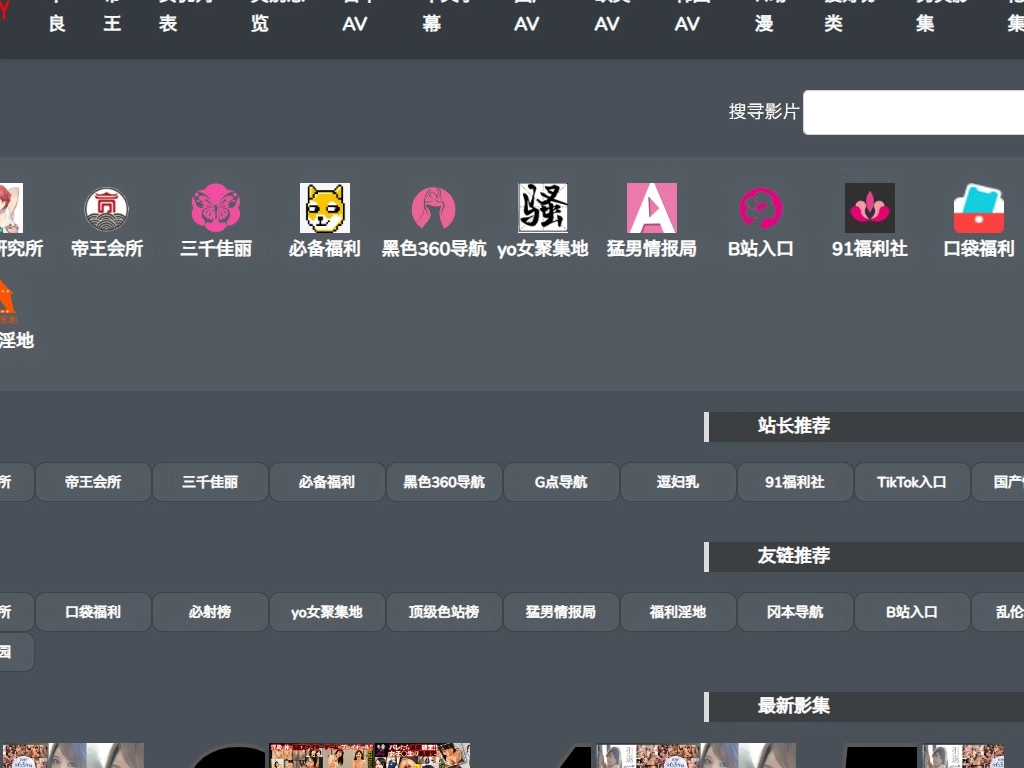Click the G点导航 link under 站长推荐
Screen dimensions: 1024x768
[x=561, y=481]
